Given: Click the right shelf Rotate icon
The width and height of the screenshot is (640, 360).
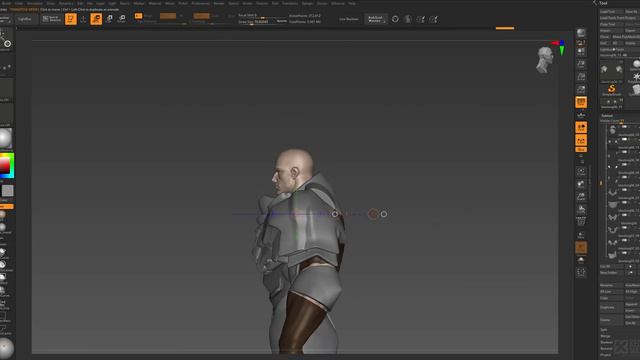Looking at the screenshot, I should coord(581,209).
